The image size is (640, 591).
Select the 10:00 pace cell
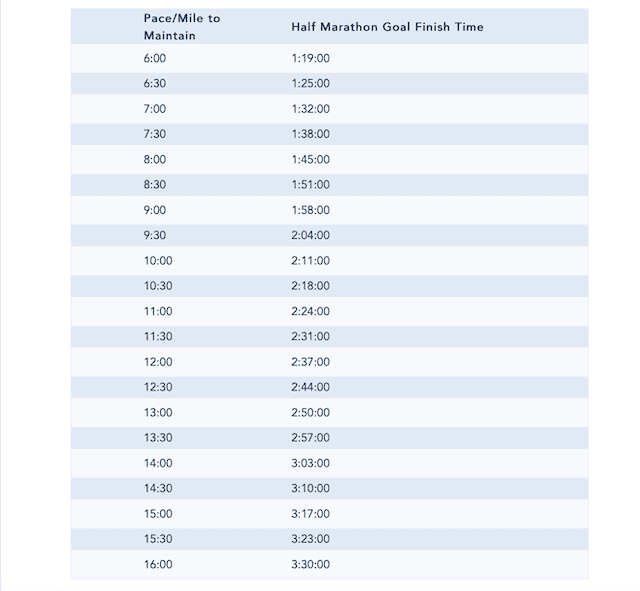(x=158, y=261)
